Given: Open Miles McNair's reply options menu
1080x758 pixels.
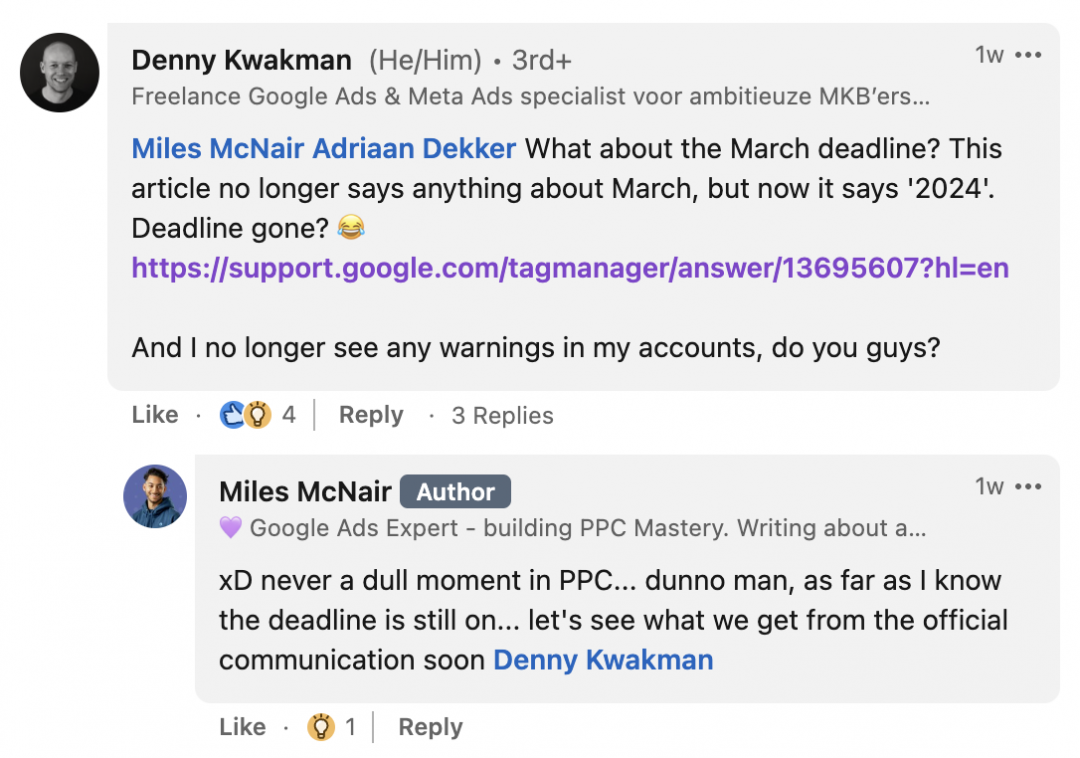Looking at the screenshot, I should tap(1028, 487).
